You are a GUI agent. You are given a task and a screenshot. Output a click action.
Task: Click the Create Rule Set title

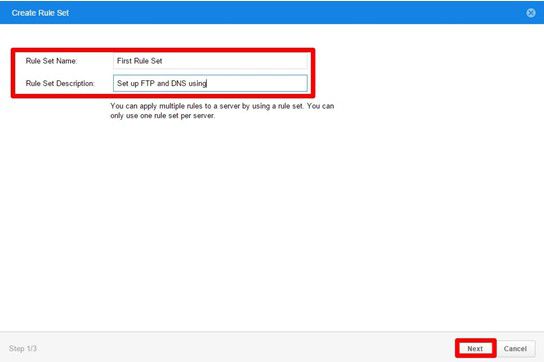click(x=40, y=13)
